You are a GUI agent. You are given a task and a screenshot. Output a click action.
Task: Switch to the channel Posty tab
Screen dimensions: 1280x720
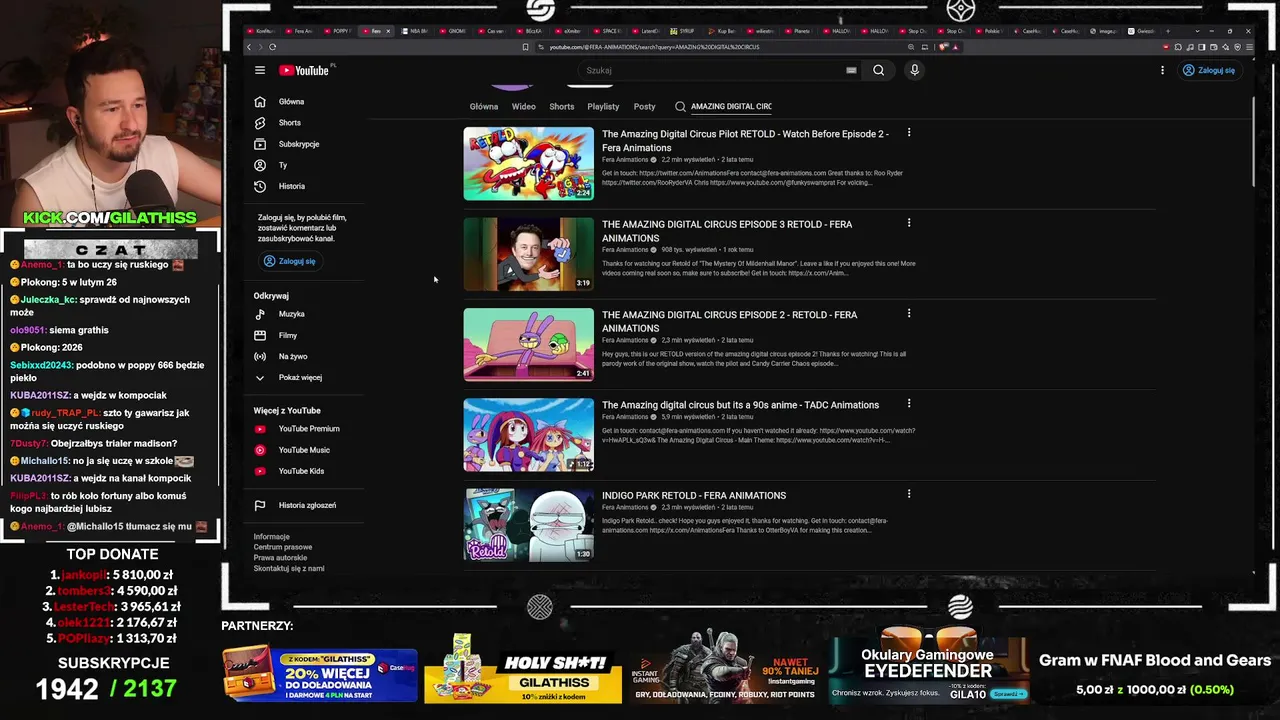tap(644, 106)
